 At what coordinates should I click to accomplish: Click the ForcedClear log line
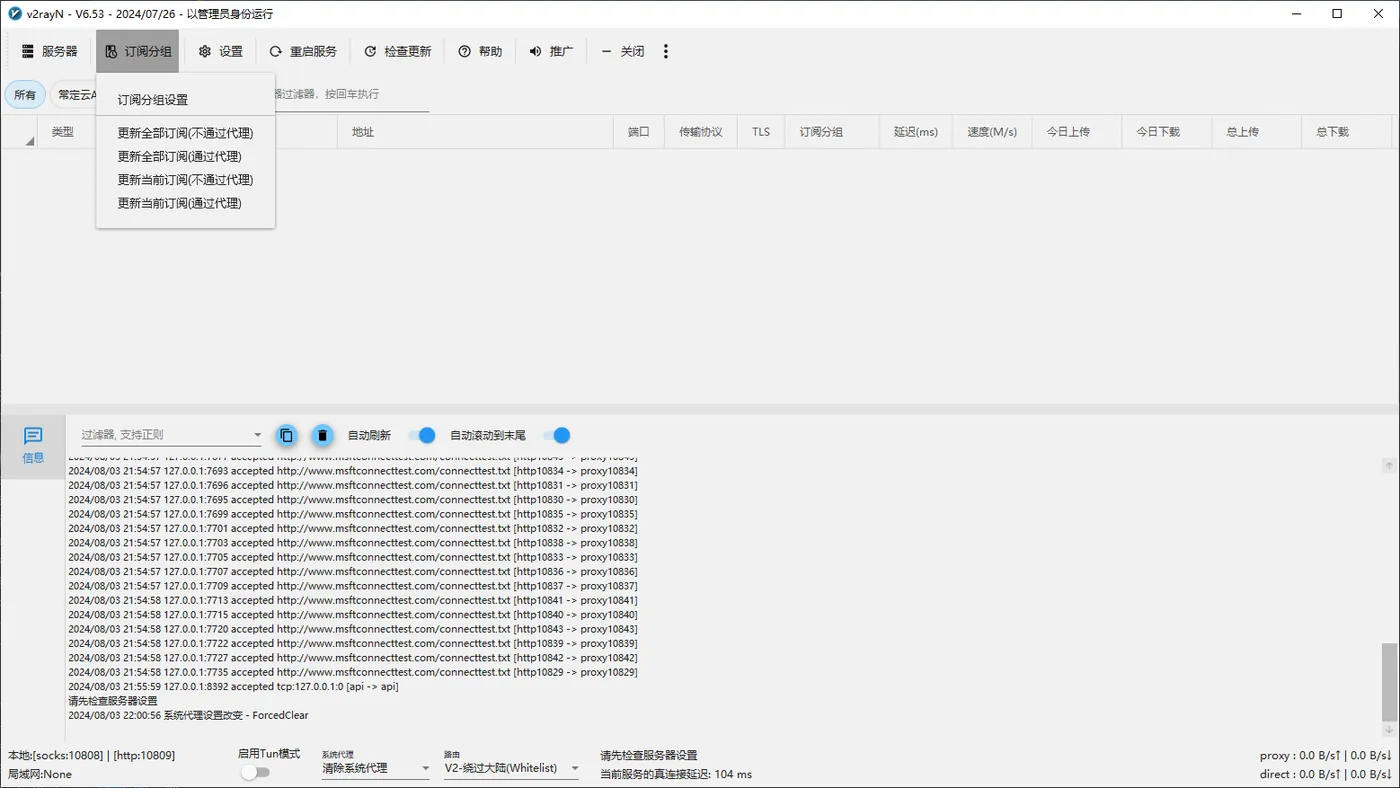click(188, 715)
